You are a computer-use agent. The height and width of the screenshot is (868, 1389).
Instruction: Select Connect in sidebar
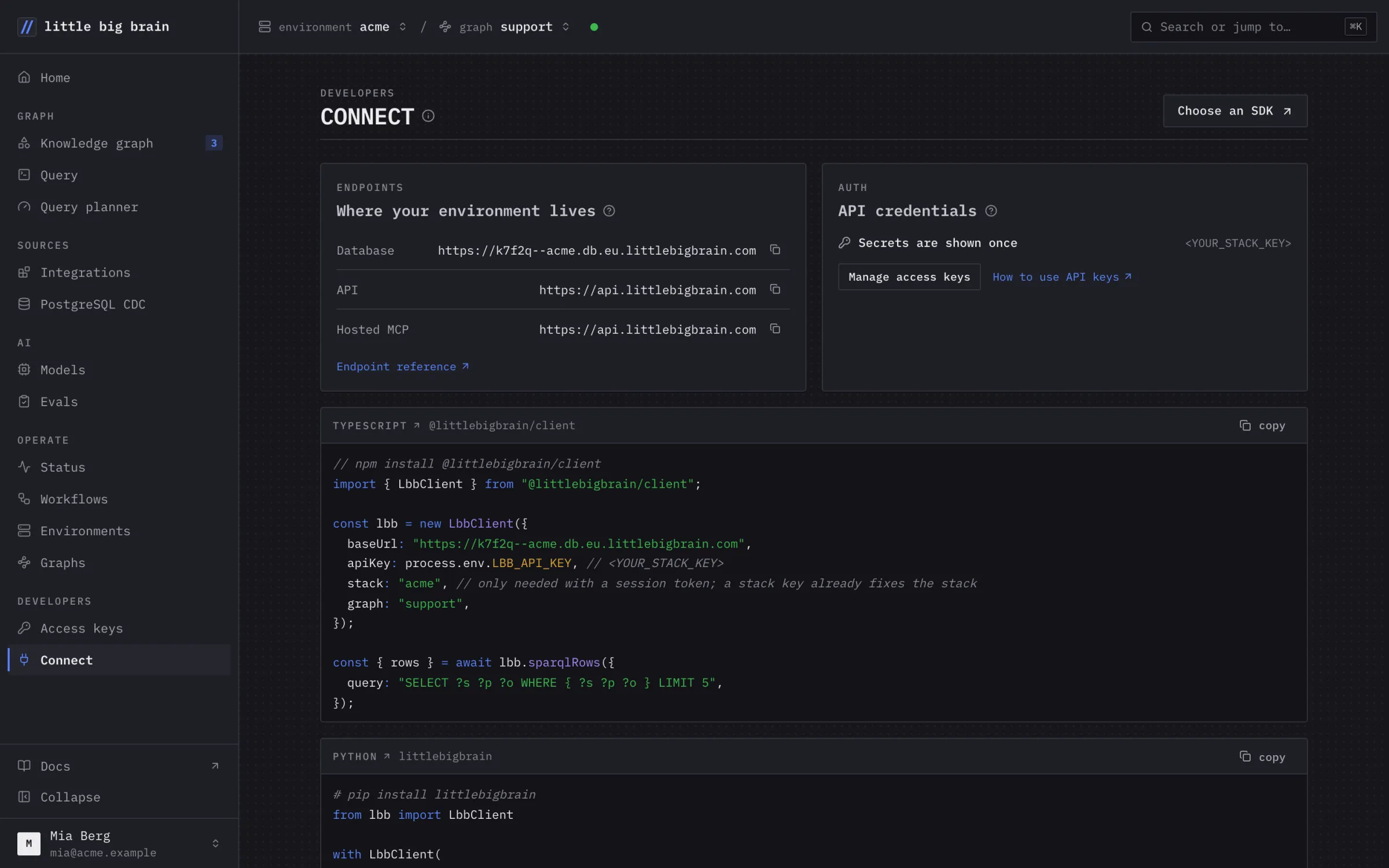[x=119, y=660]
